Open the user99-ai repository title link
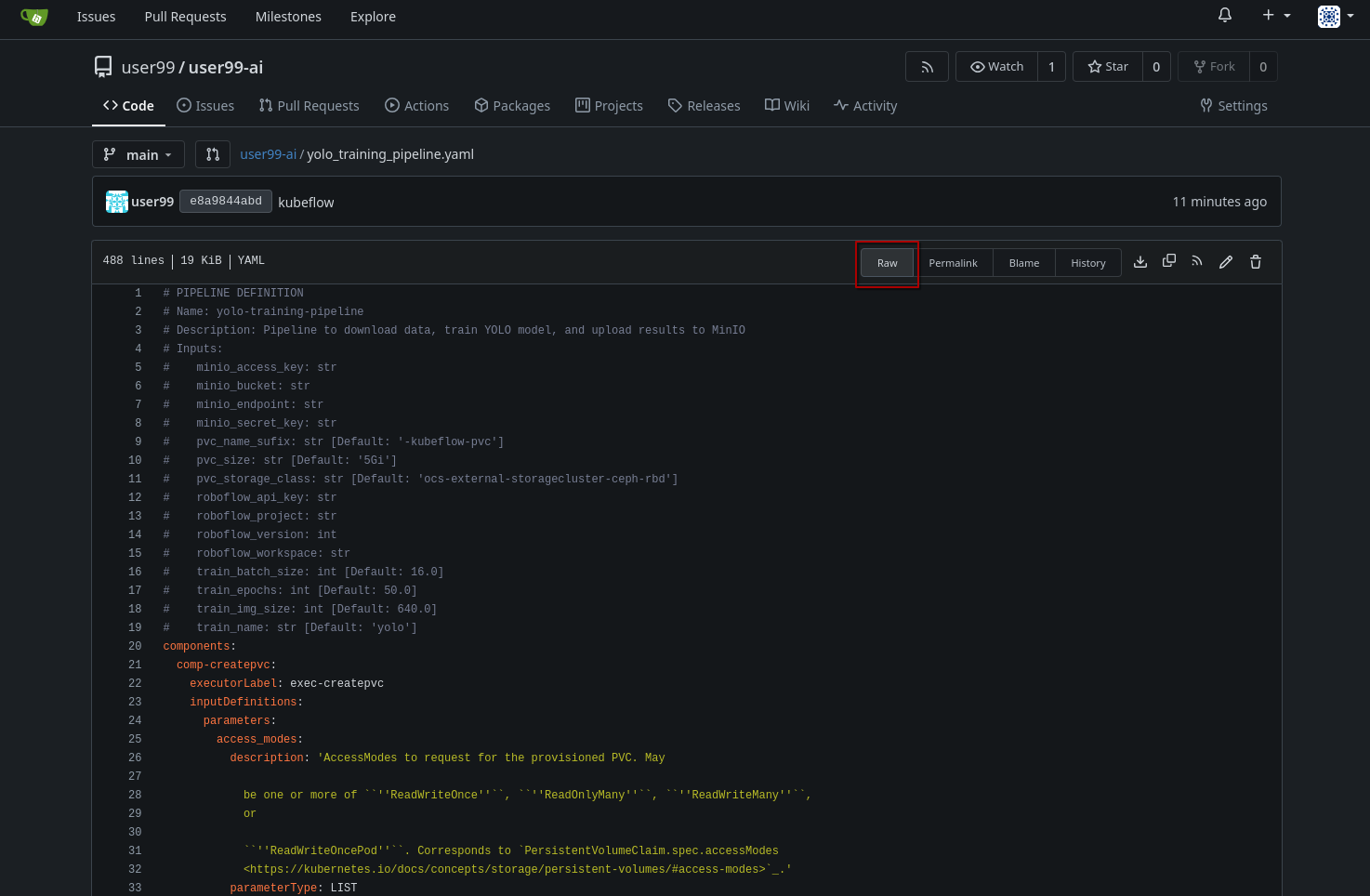The height and width of the screenshot is (896, 1370). (x=226, y=67)
